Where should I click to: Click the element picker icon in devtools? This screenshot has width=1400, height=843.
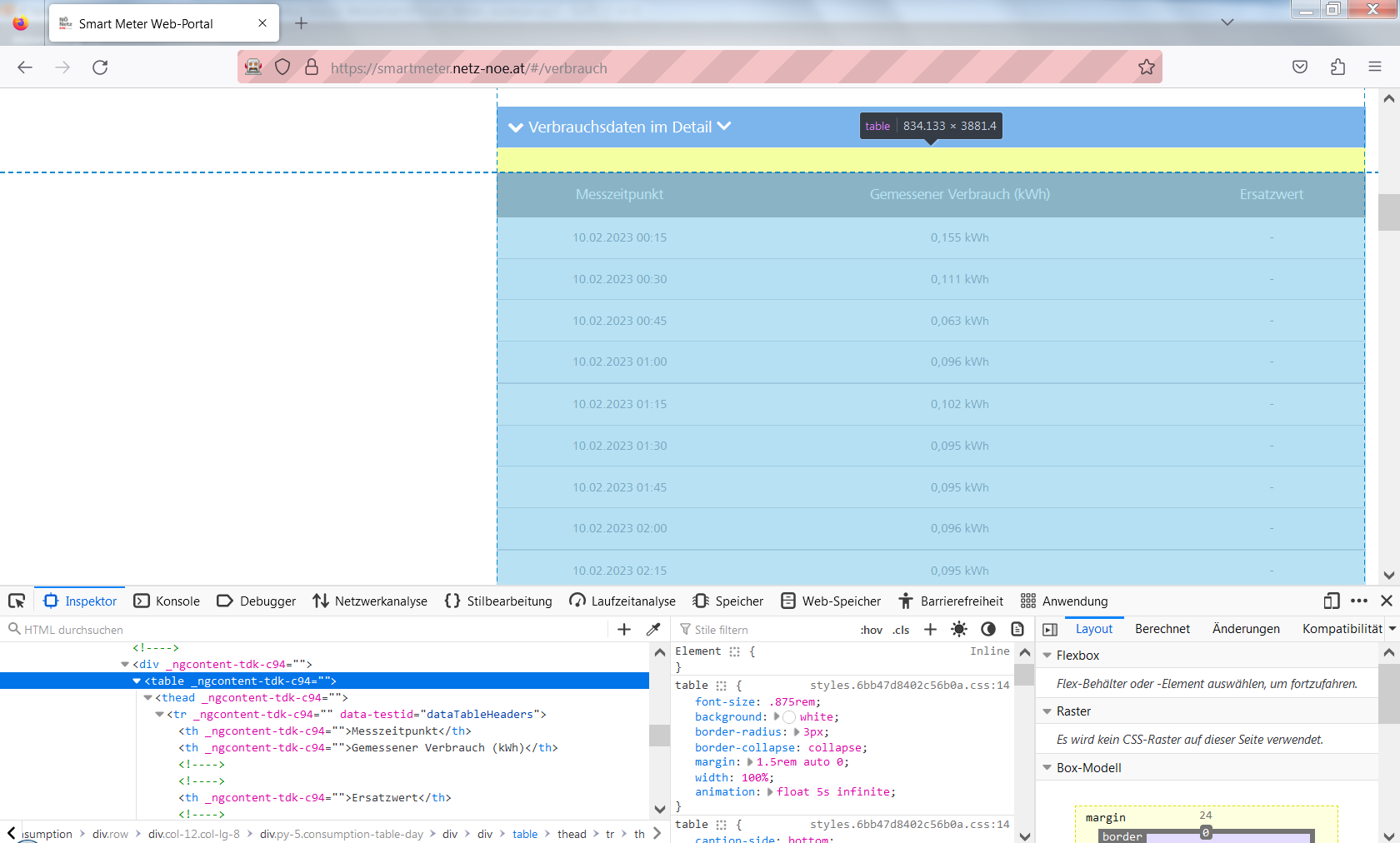[17, 601]
